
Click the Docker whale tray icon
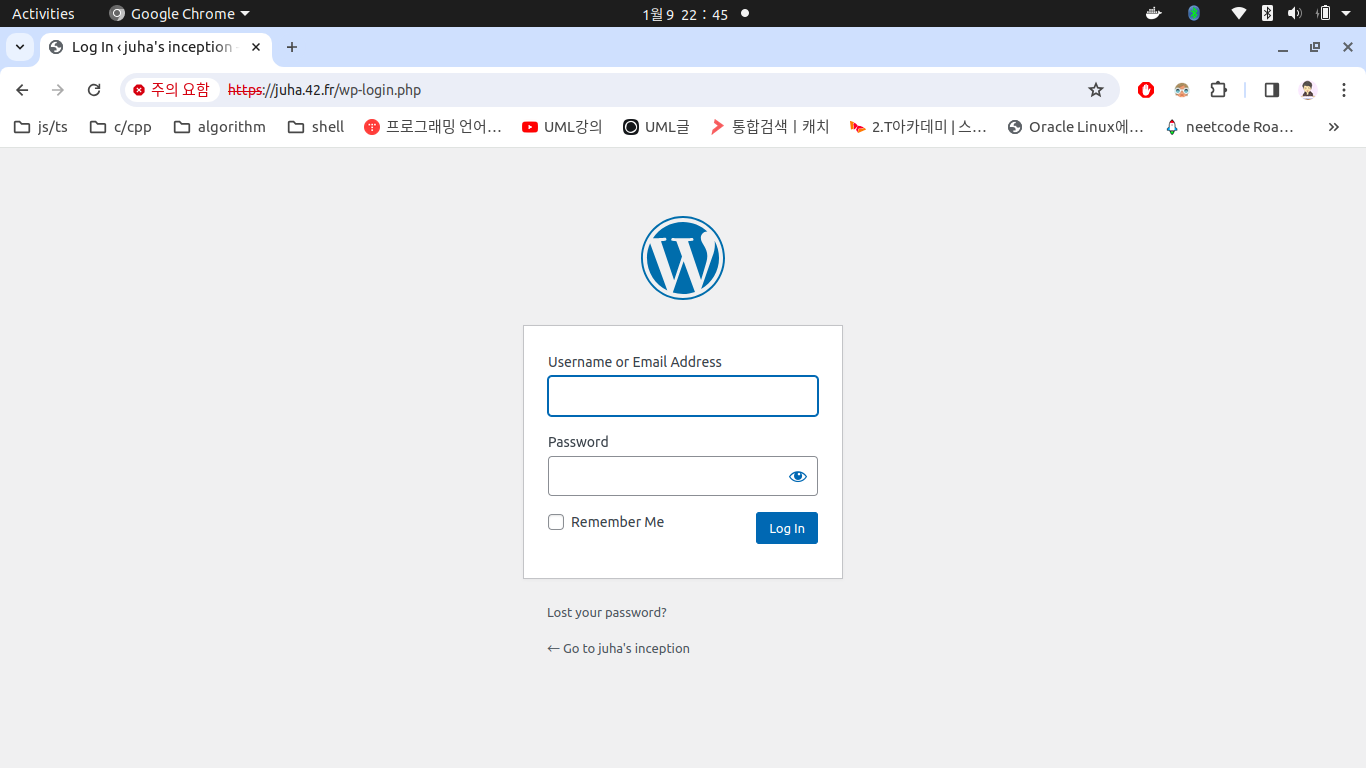tap(1153, 13)
